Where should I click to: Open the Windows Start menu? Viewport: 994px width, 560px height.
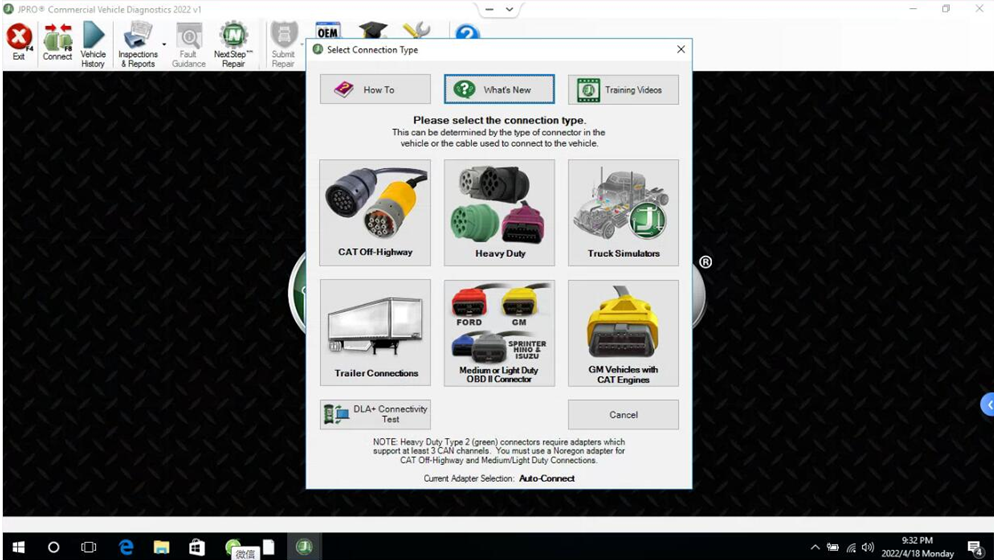coord(18,547)
